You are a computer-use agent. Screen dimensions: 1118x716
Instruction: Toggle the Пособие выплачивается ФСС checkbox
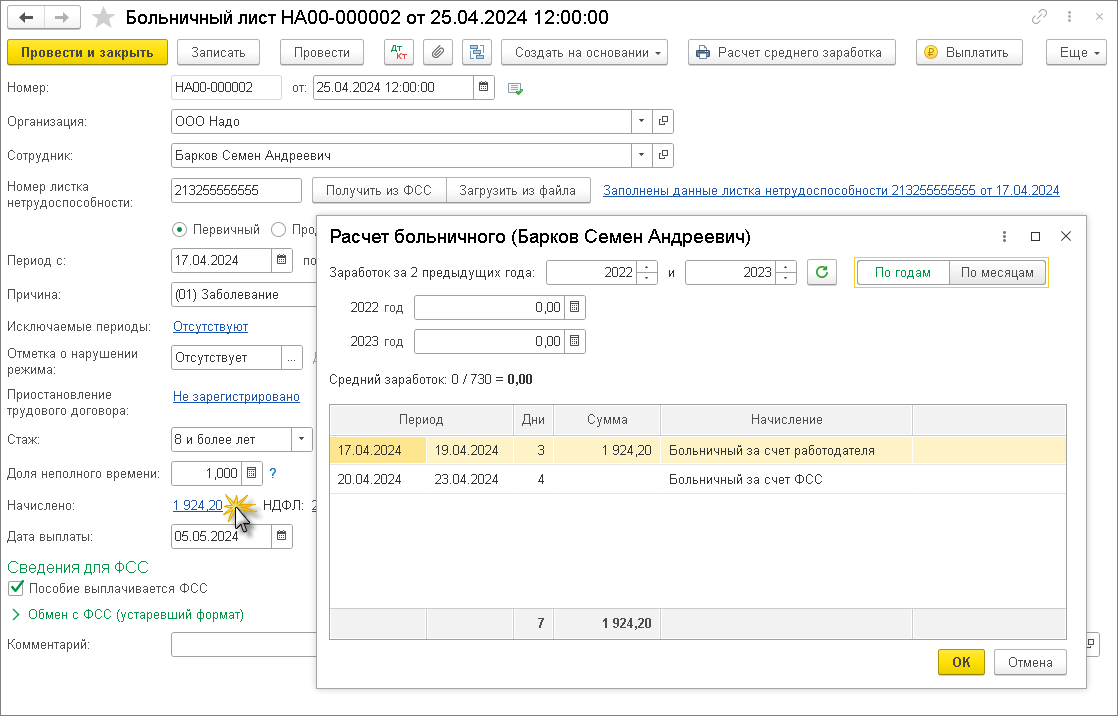[x=15, y=588]
